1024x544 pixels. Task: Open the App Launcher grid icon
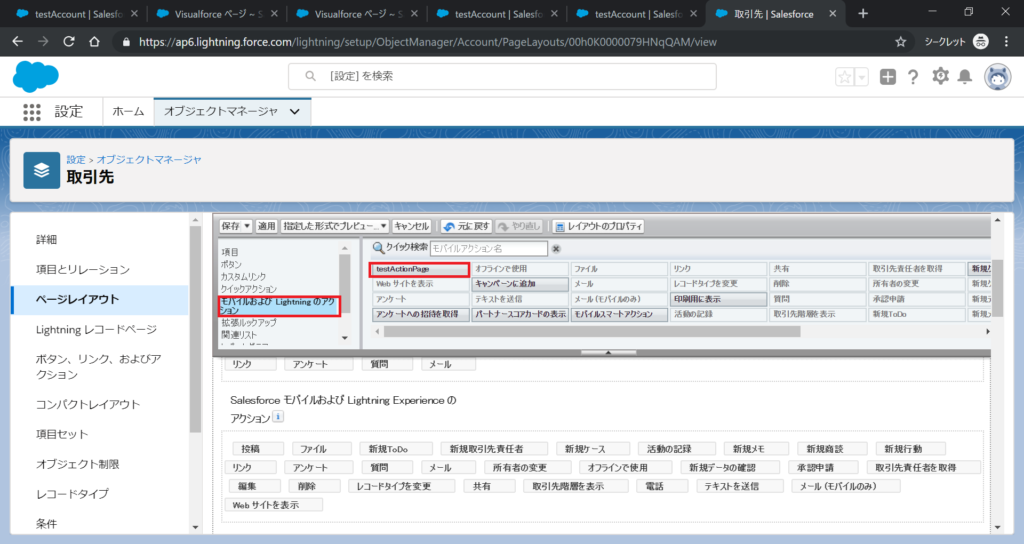(x=32, y=112)
